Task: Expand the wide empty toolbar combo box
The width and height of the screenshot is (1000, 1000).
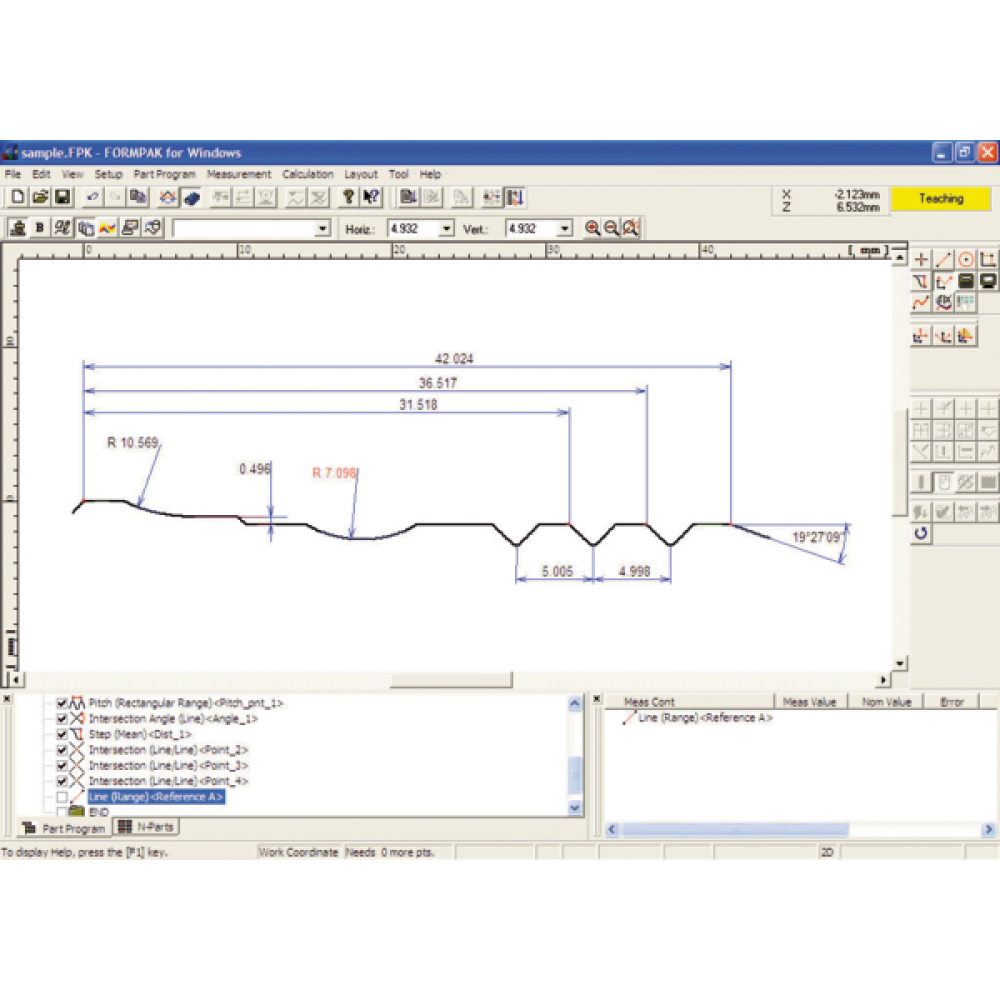Action: [x=322, y=229]
